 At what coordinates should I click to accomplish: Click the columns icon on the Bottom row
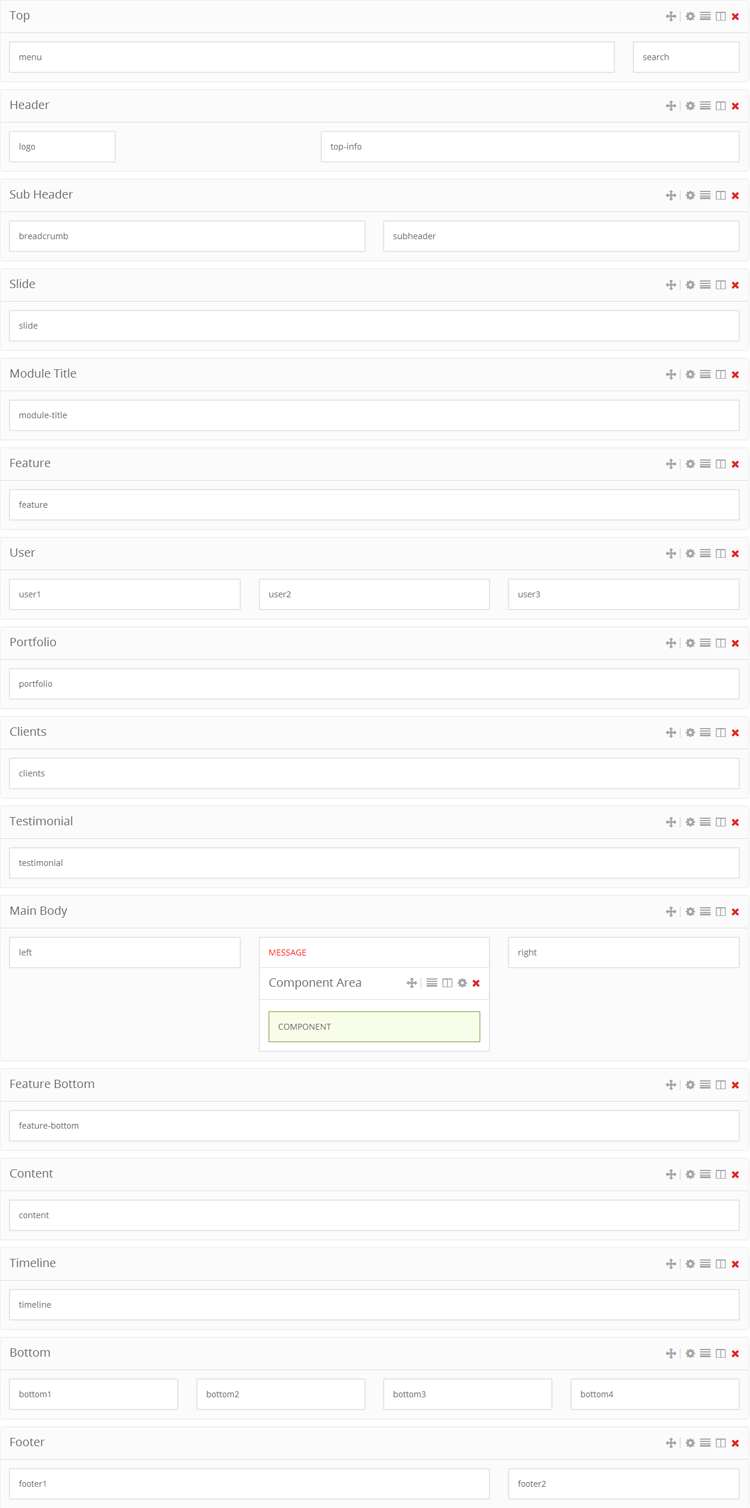720,1353
